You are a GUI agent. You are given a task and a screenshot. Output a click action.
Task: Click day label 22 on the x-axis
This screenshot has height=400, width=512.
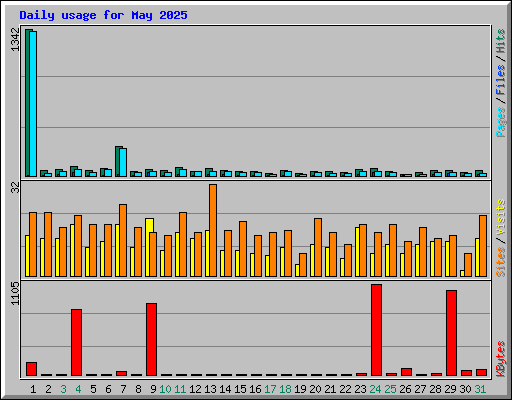(345, 389)
